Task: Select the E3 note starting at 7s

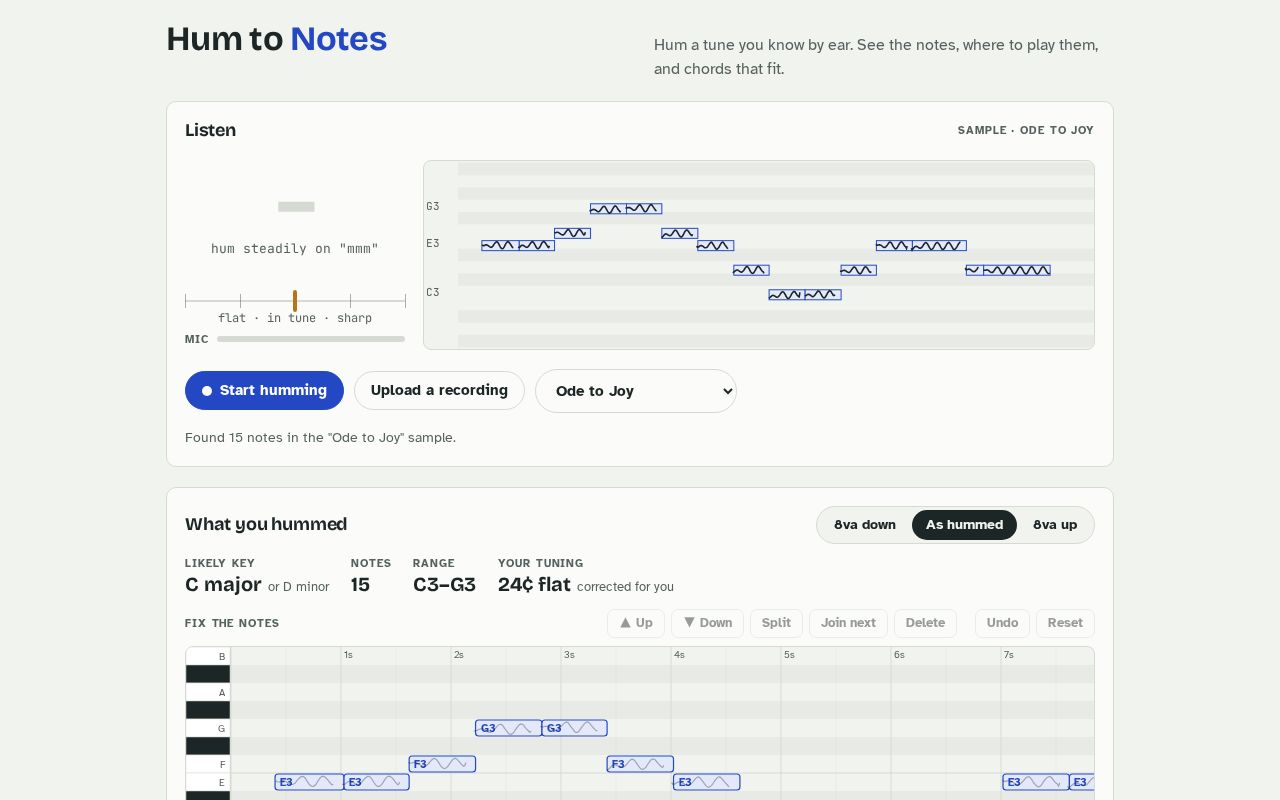Action: pos(1035,782)
